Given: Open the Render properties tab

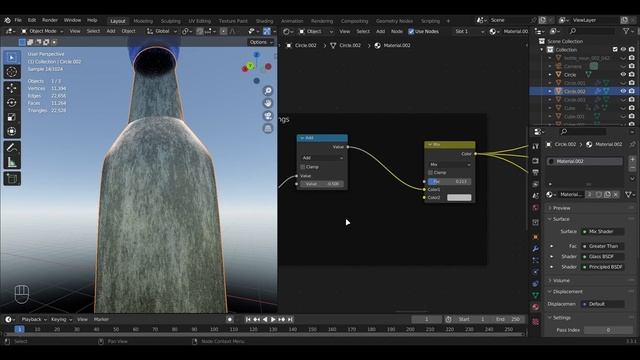Looking at the screenshot, I should (536, 161).
